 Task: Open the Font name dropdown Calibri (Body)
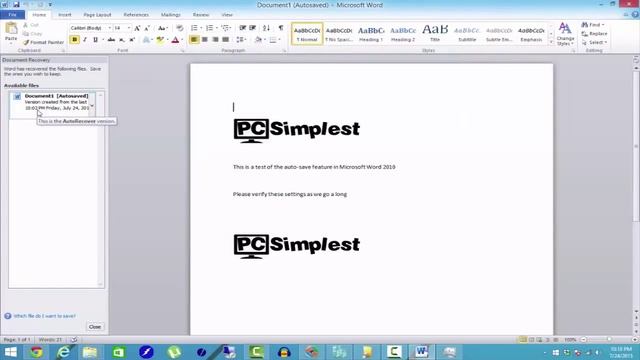109,28
